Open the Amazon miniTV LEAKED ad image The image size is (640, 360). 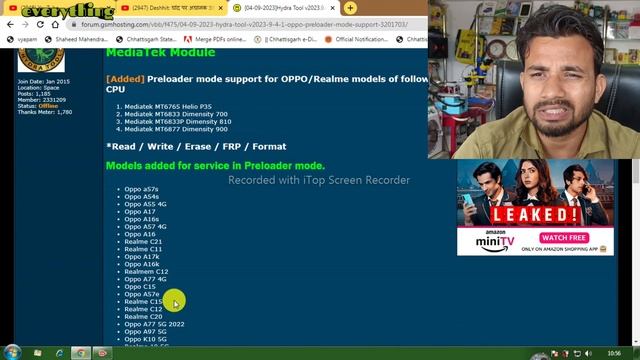point(535,193)
